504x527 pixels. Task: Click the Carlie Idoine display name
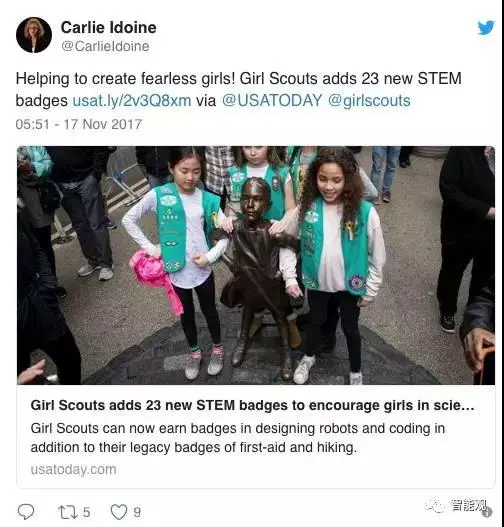tap(109, 27)
